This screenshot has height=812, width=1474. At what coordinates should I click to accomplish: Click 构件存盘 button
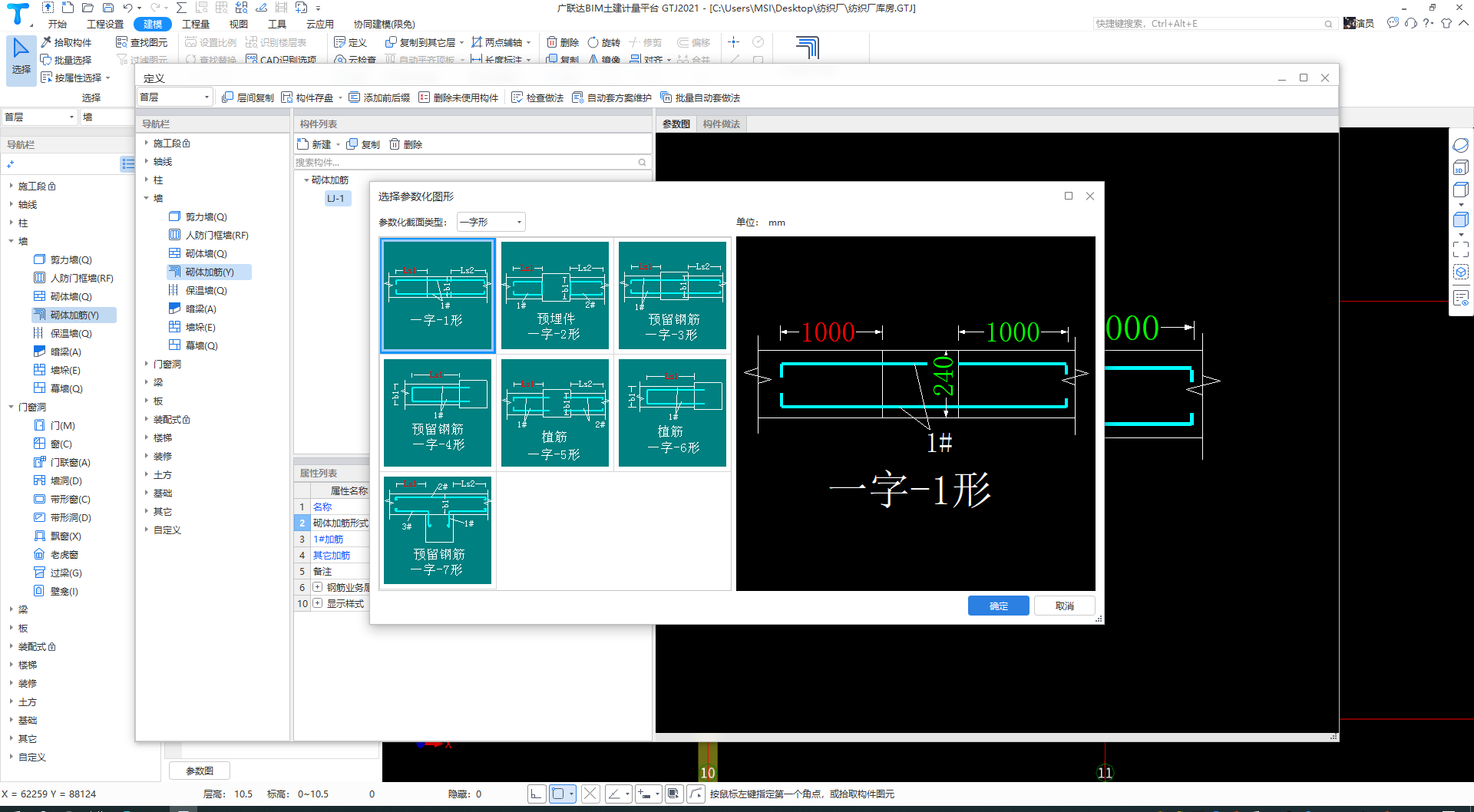308,97
